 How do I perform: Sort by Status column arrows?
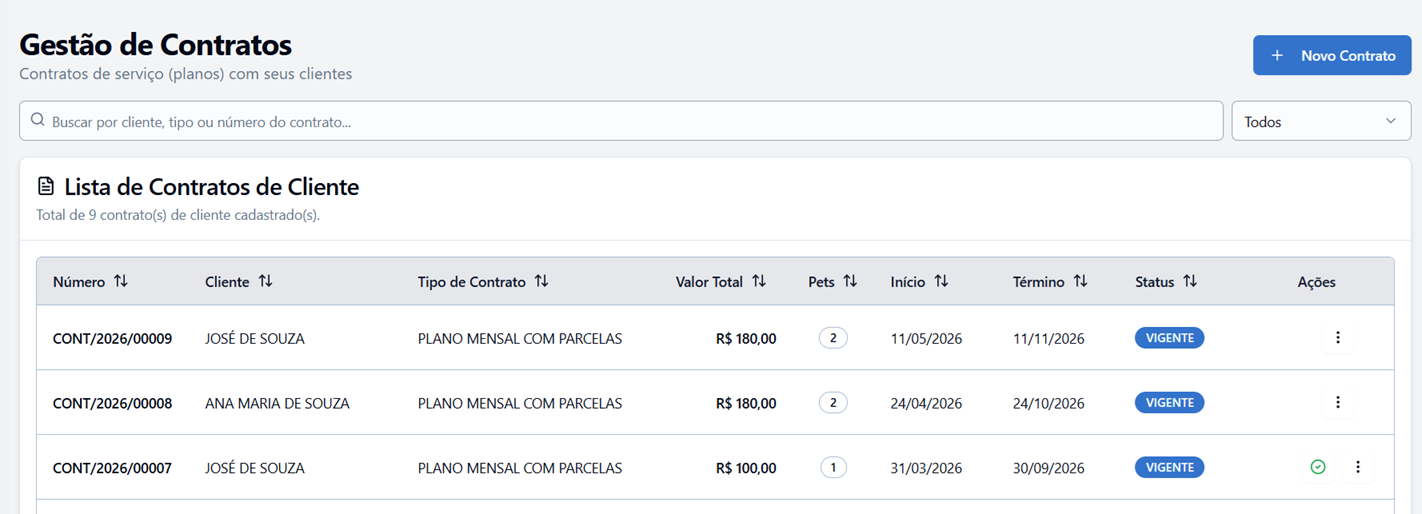[1190, 281]
